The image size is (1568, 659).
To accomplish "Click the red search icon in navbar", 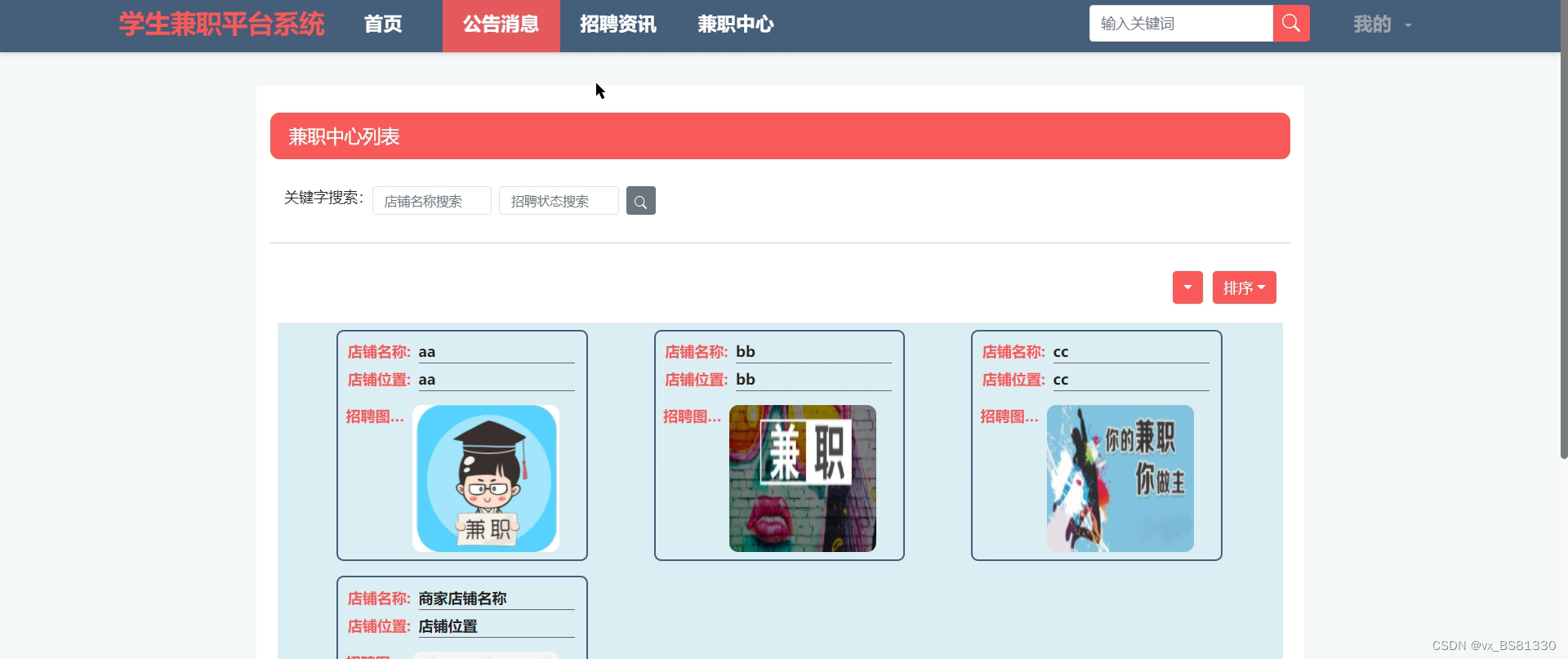I will pyautogui.click(x=1291, y=24).
